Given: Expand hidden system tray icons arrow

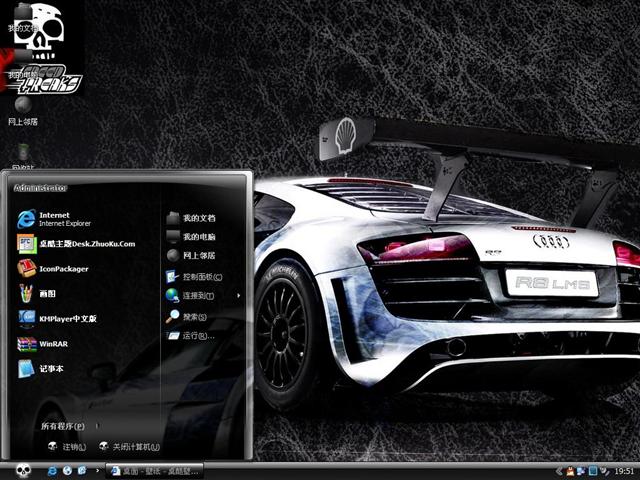Looking at the screenshot, I should click(559, 471).
